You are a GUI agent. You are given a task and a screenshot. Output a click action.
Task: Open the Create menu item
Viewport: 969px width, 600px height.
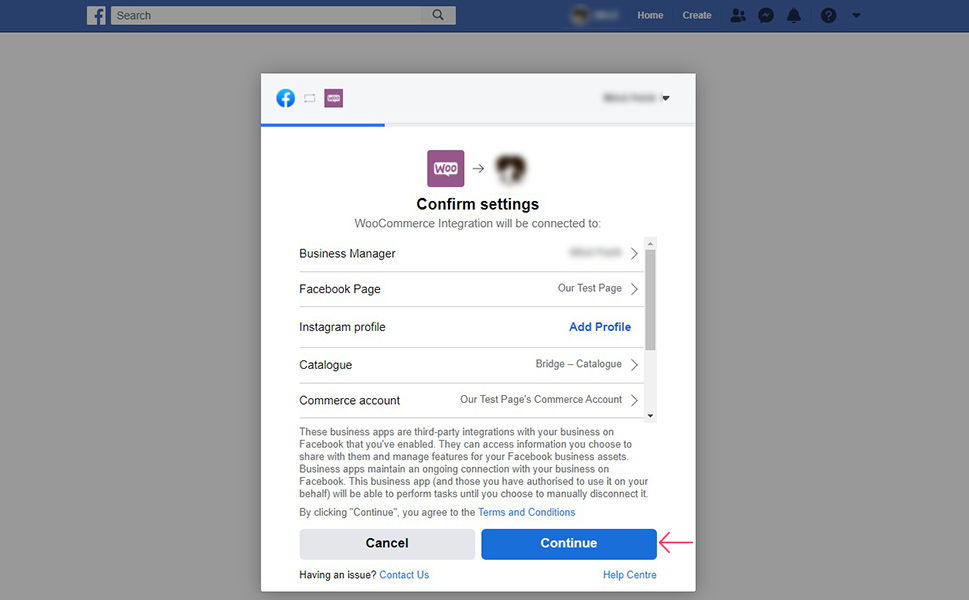(x=696, y=15)
